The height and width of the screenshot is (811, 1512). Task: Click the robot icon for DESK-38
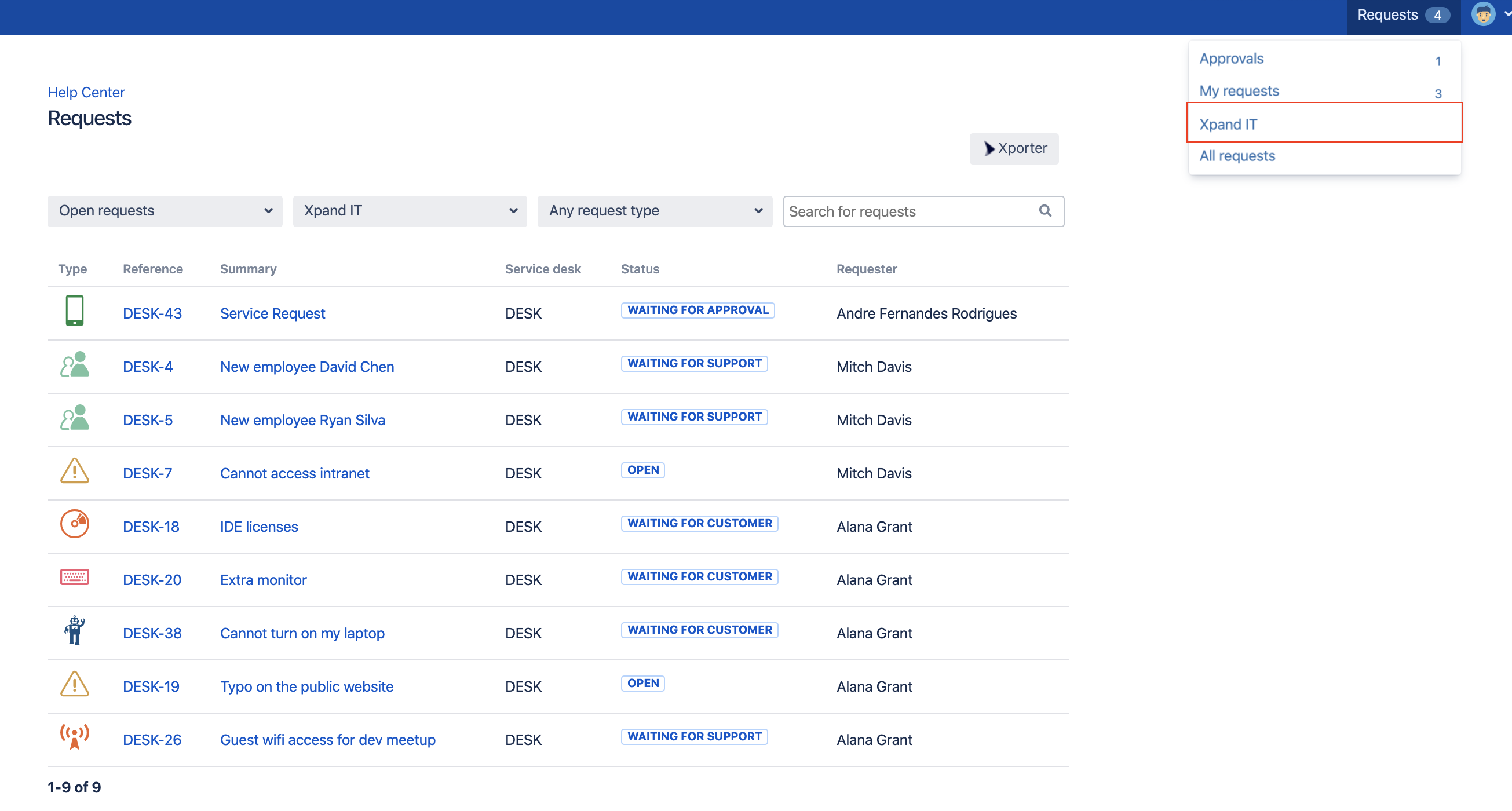pos(75,631)
